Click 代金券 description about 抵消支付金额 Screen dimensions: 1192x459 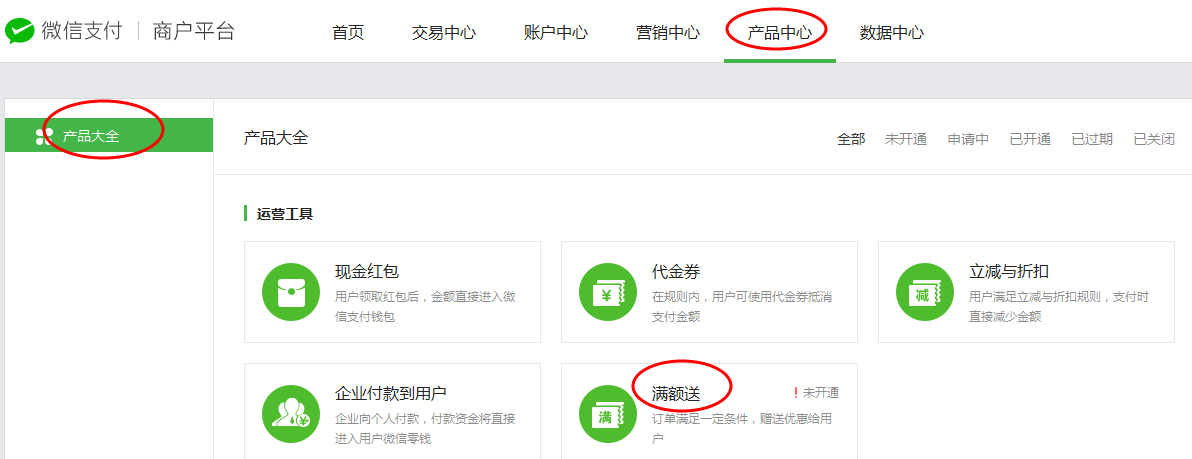(x=742, y=306)
